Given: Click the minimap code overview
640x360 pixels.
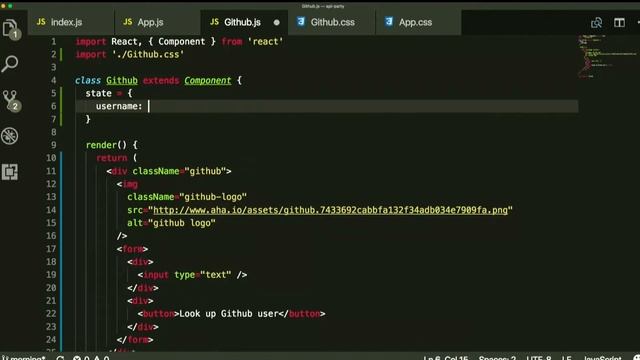Looking at the screenshot, I should pos(608,56).
